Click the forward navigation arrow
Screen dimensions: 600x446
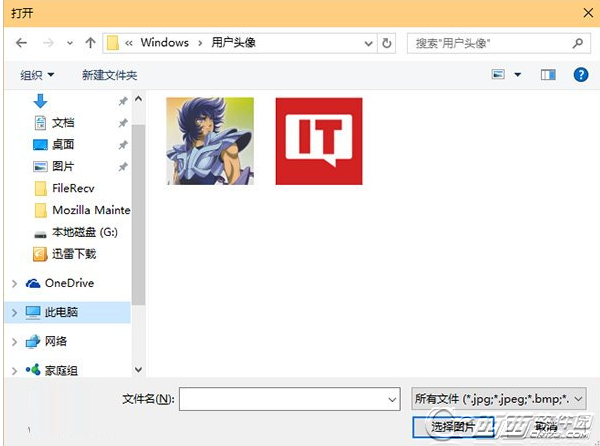48,43
